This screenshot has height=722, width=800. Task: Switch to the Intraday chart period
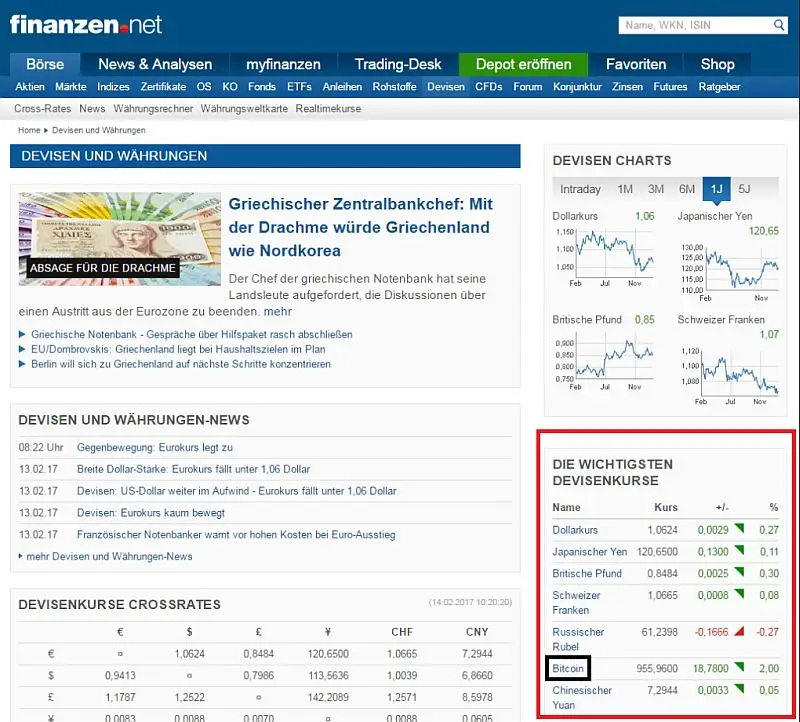click(x=581, y=189)
